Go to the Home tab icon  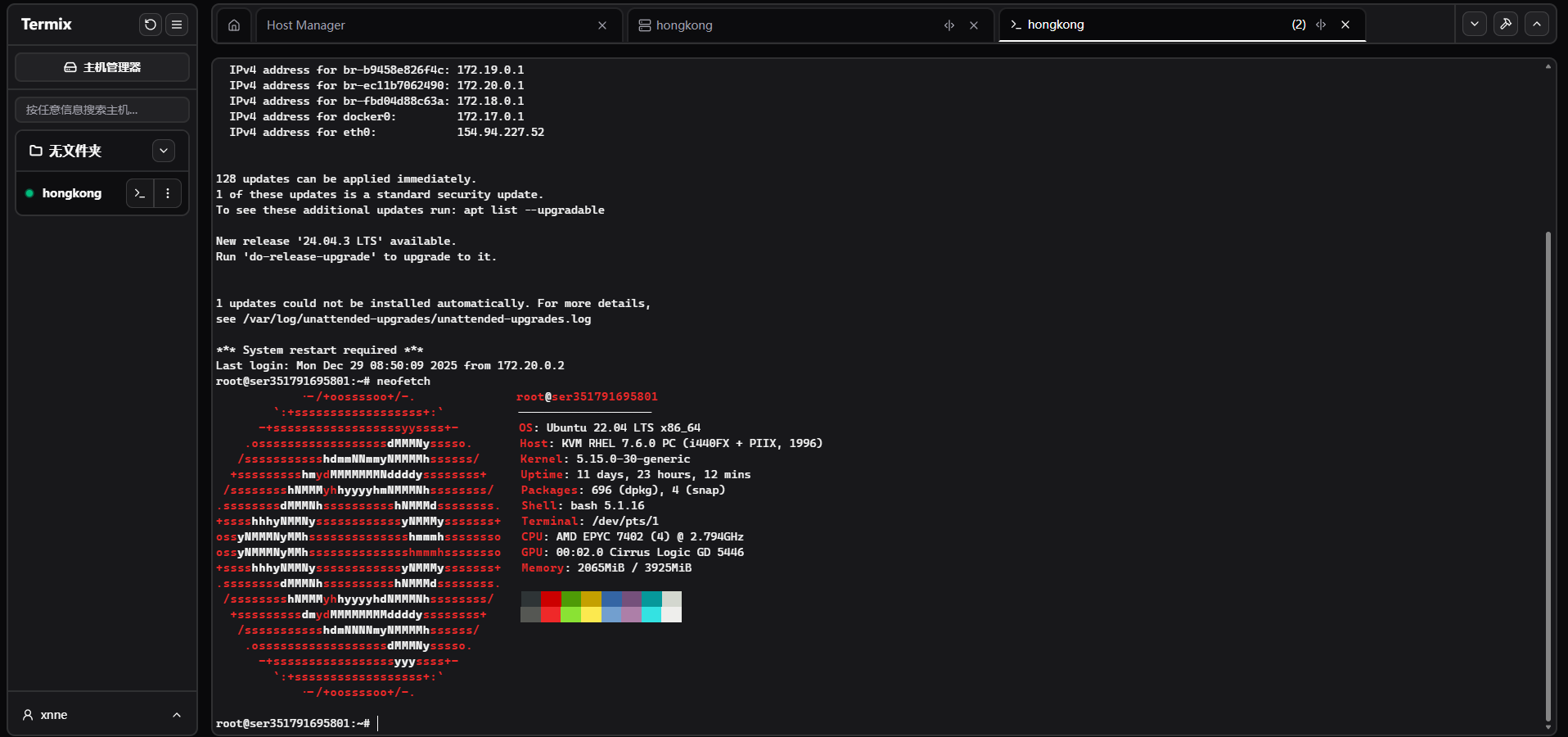pyautogui.click(x=234, y=25)
